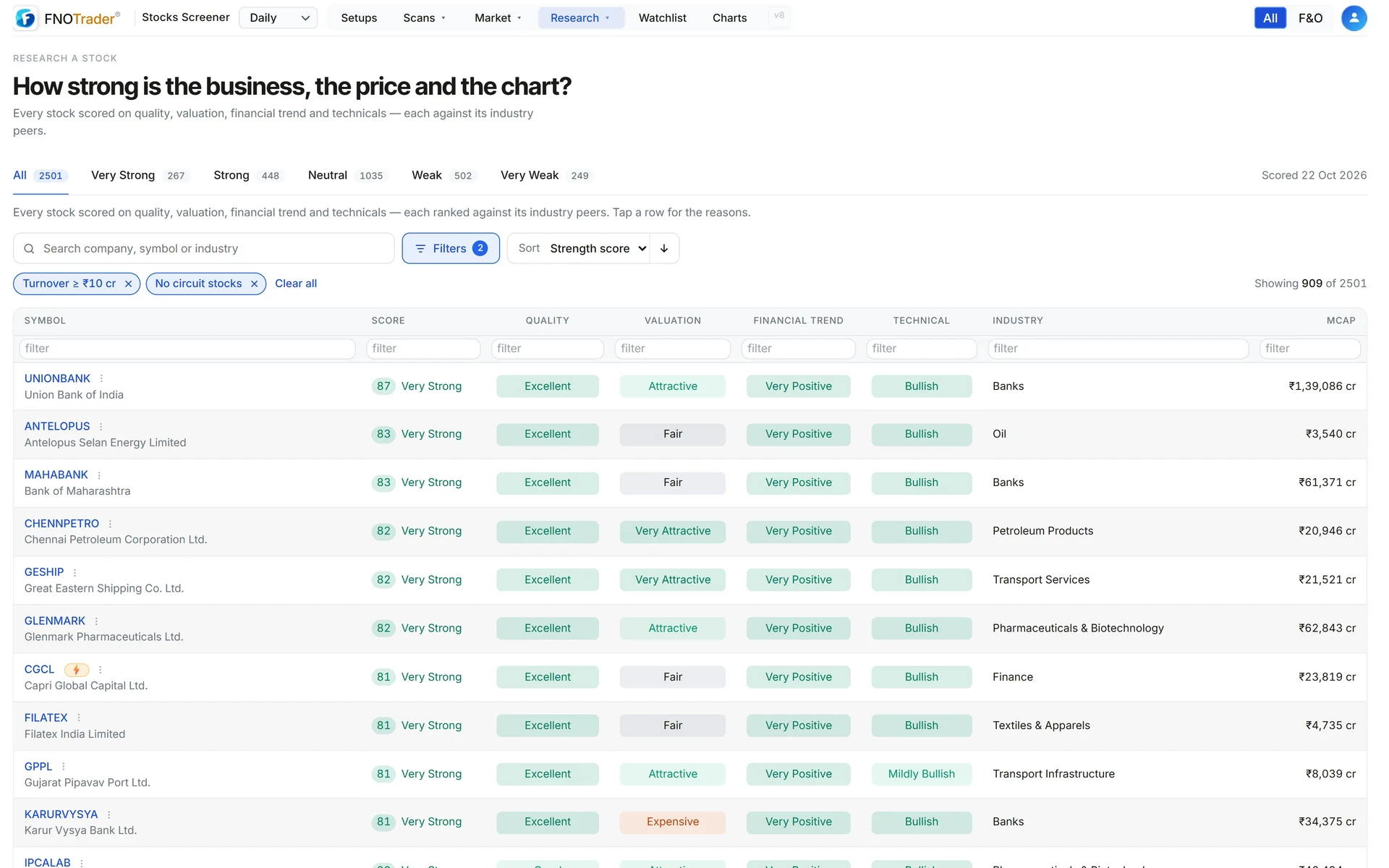Focus the Score column filter box

423,349
